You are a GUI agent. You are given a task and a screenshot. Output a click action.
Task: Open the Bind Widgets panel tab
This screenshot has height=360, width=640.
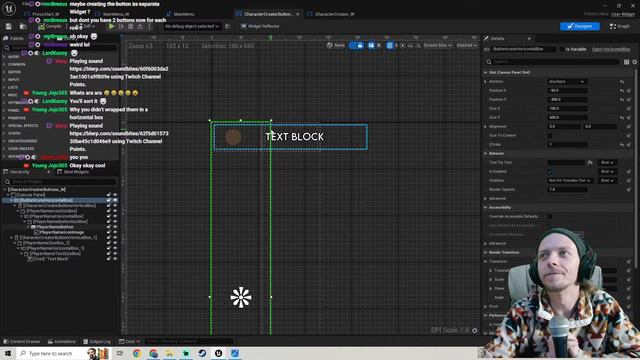pos(73,172)
